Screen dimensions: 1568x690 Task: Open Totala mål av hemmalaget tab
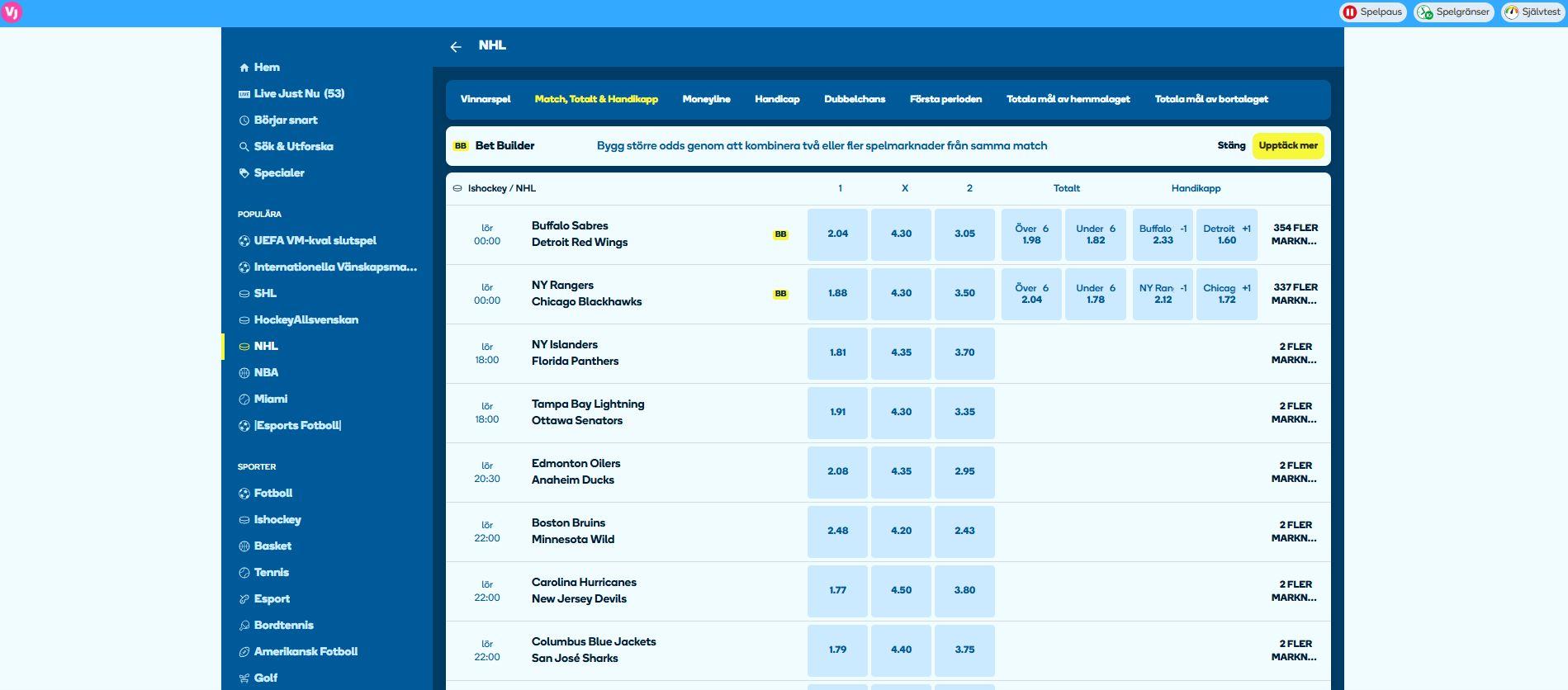tap(1068, 99)
